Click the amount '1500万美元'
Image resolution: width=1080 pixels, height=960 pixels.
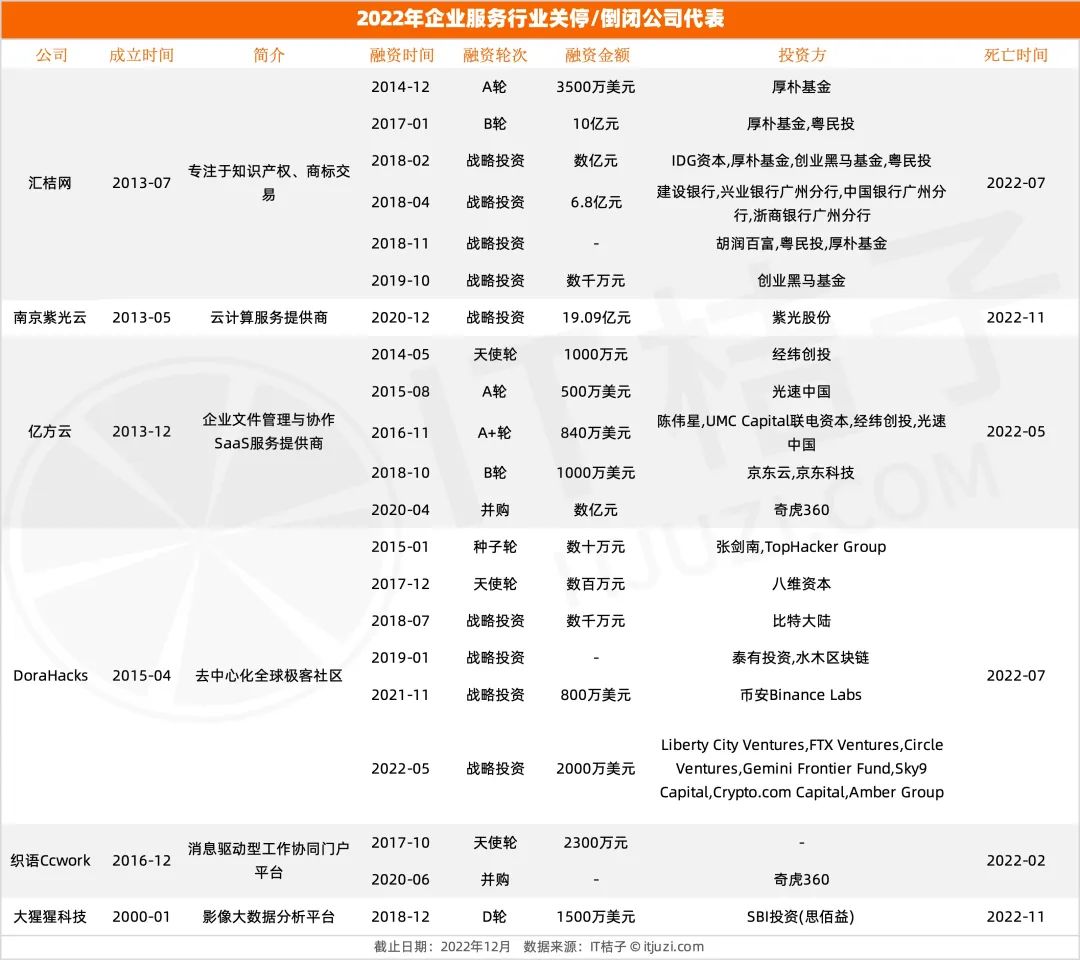pos(596,917)
